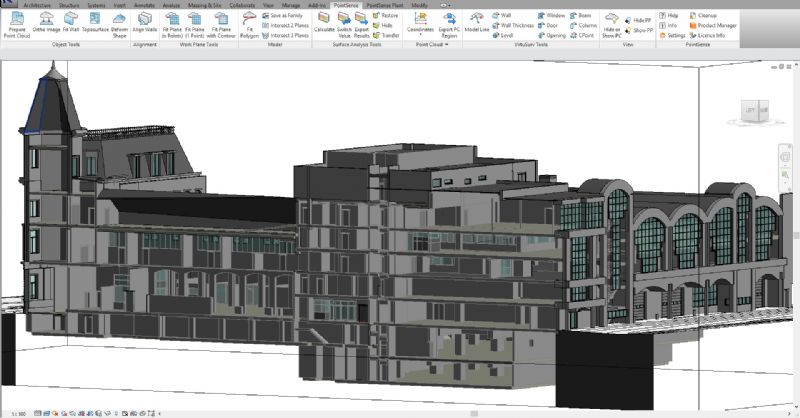Click the Prepare Point Cloud tool
800x418 pixels.
pos(17,24)
